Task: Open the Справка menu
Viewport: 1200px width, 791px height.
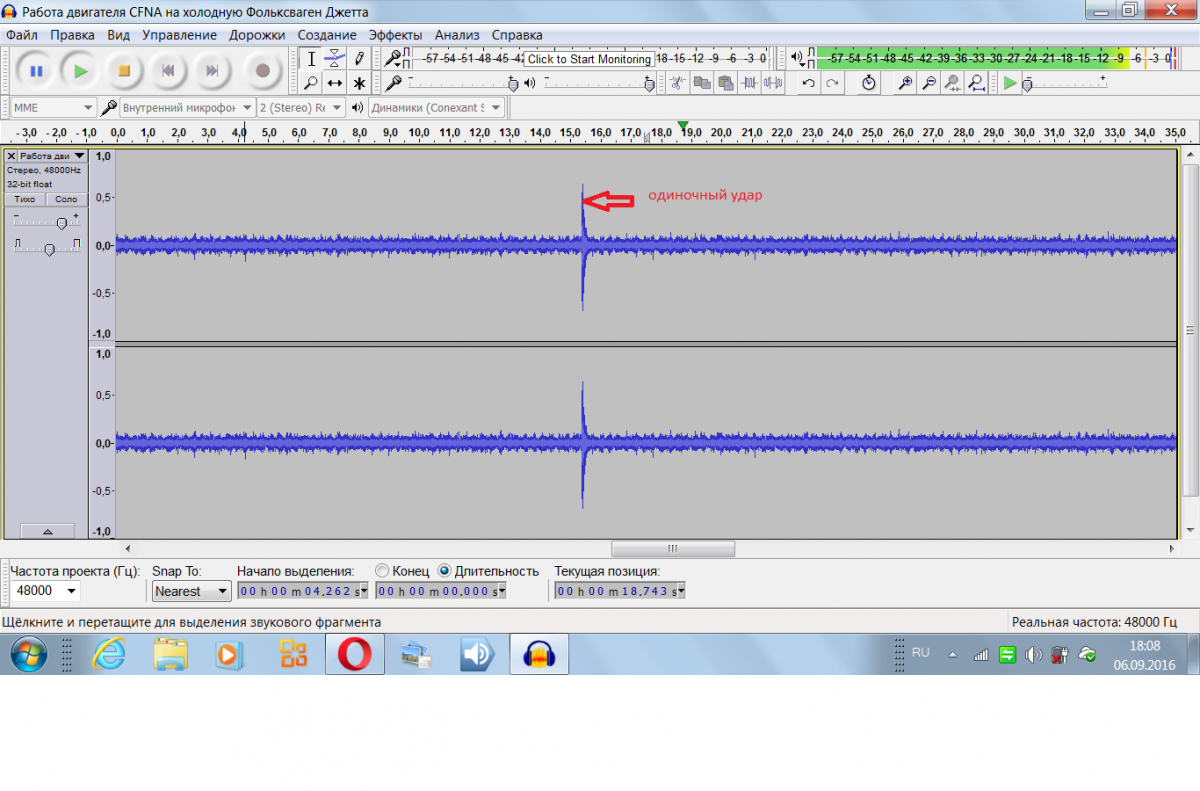Action: click(x=517, y=35)
